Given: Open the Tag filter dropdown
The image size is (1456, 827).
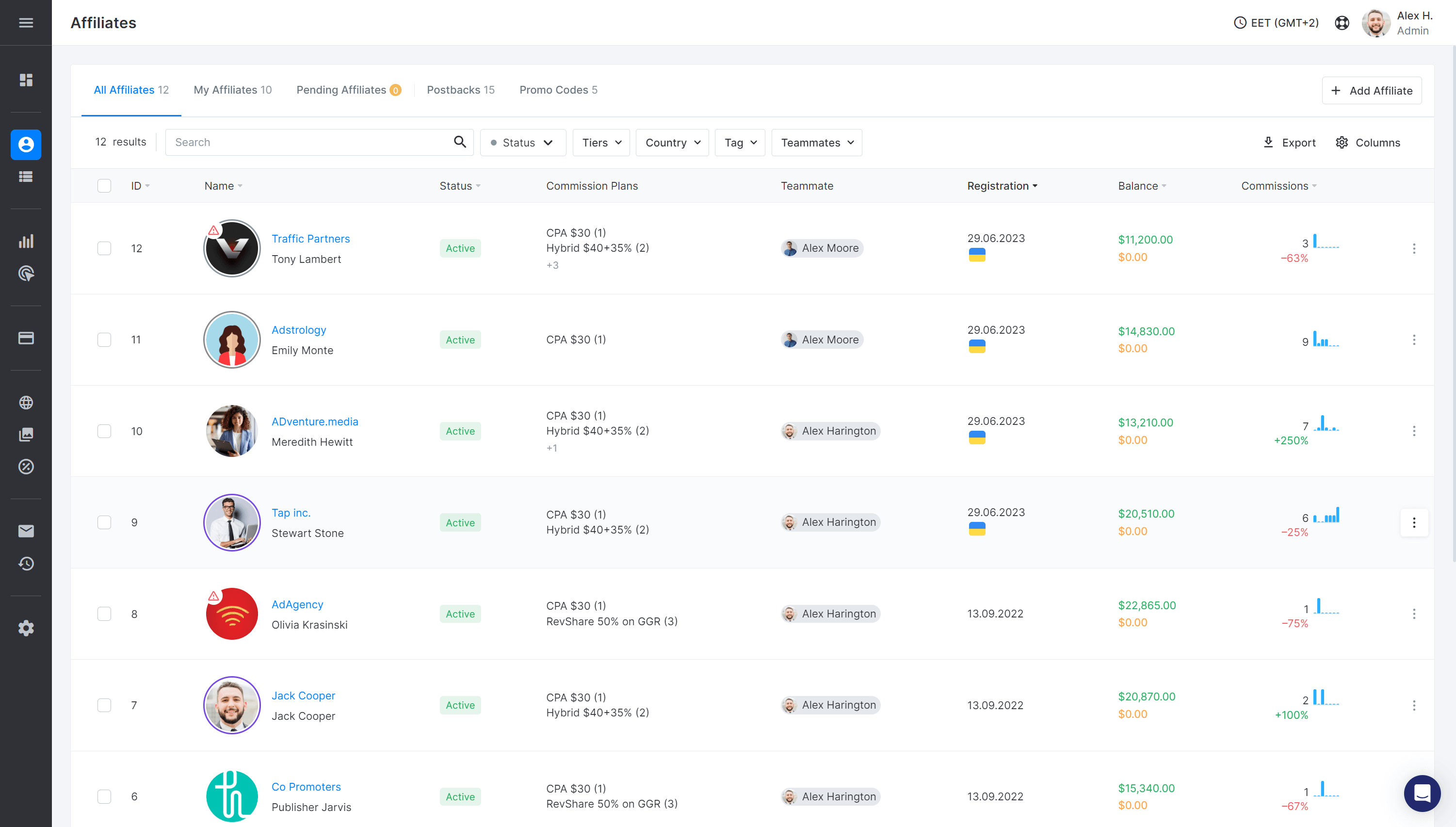Looking at the screenshot, I should pos(740,143).
